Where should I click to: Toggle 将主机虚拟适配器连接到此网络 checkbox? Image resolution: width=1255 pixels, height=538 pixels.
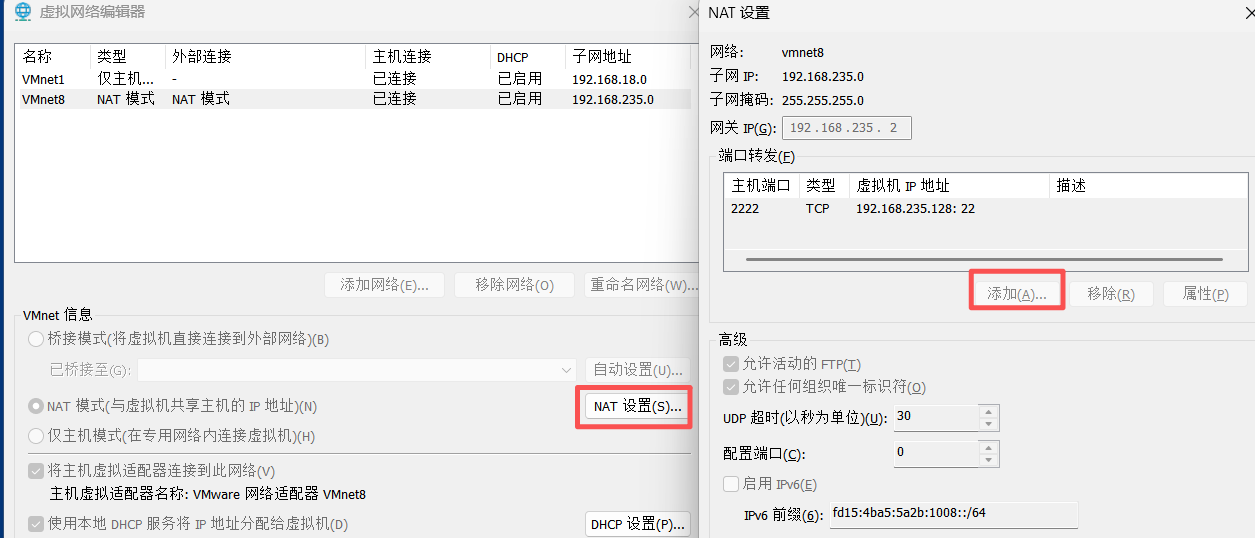pyautogui.click(x=37, y=471)
